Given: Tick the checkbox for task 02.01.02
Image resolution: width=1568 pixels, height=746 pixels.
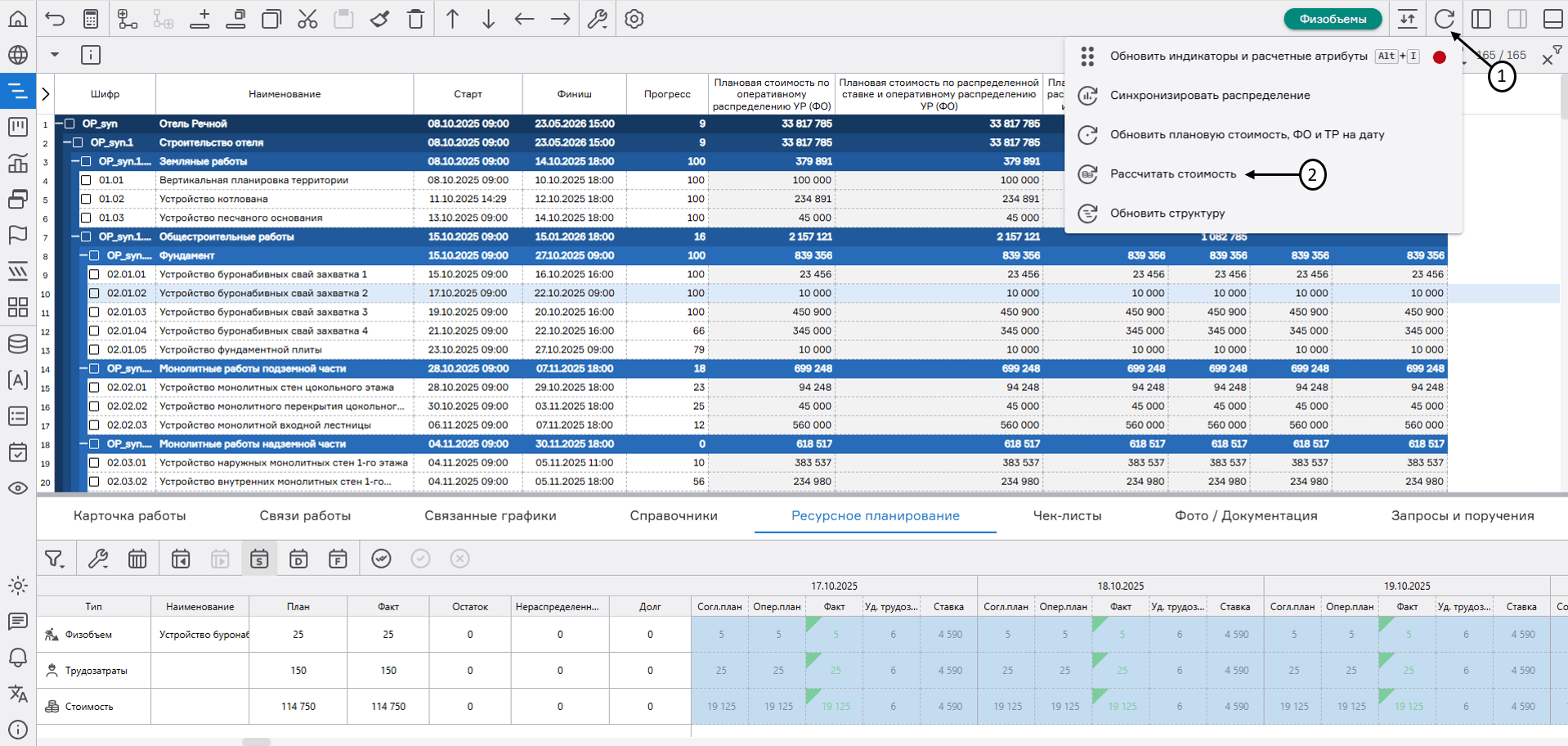Looking at the screenshot, I should click(94, 293).
